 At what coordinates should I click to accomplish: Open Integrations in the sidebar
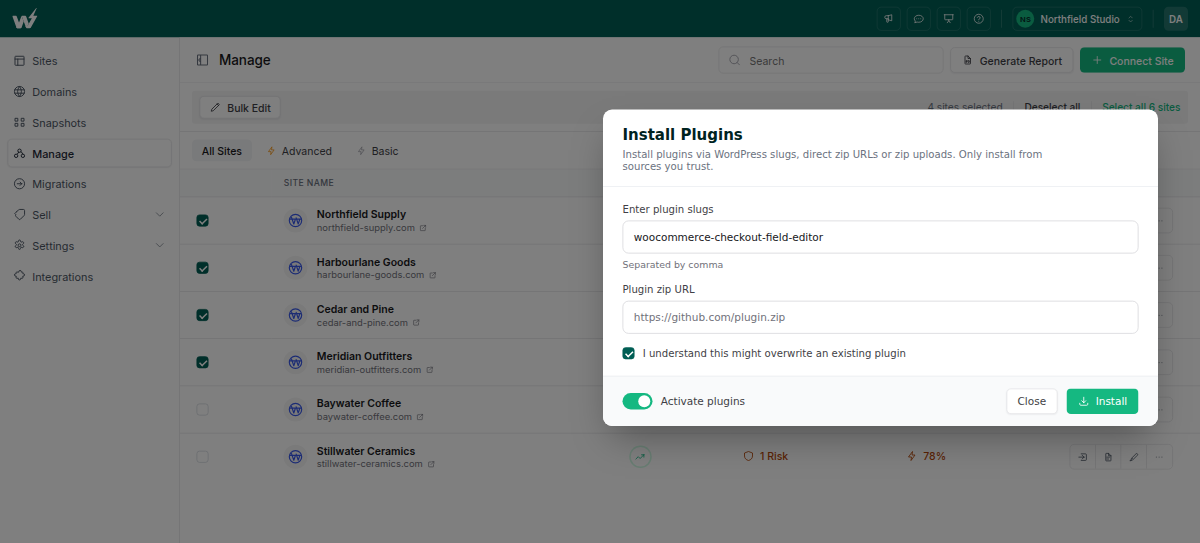tap(90, 277)
